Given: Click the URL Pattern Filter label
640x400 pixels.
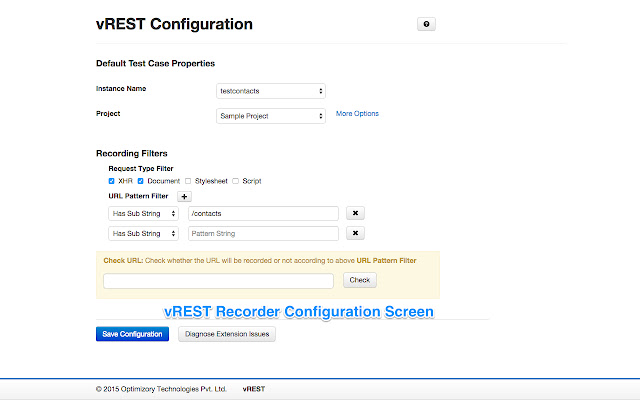Looking at the screenshot, I should (138, 196).
